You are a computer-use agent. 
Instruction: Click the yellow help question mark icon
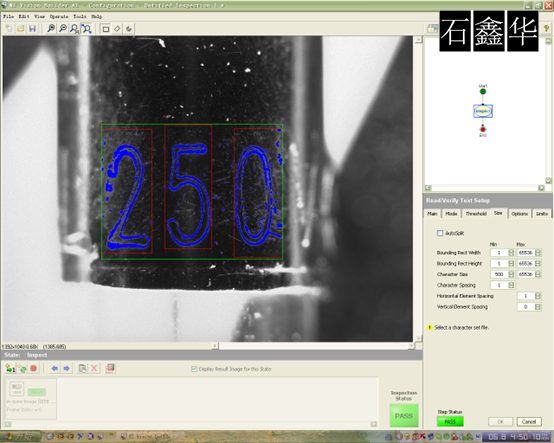(x=546, y=28)
